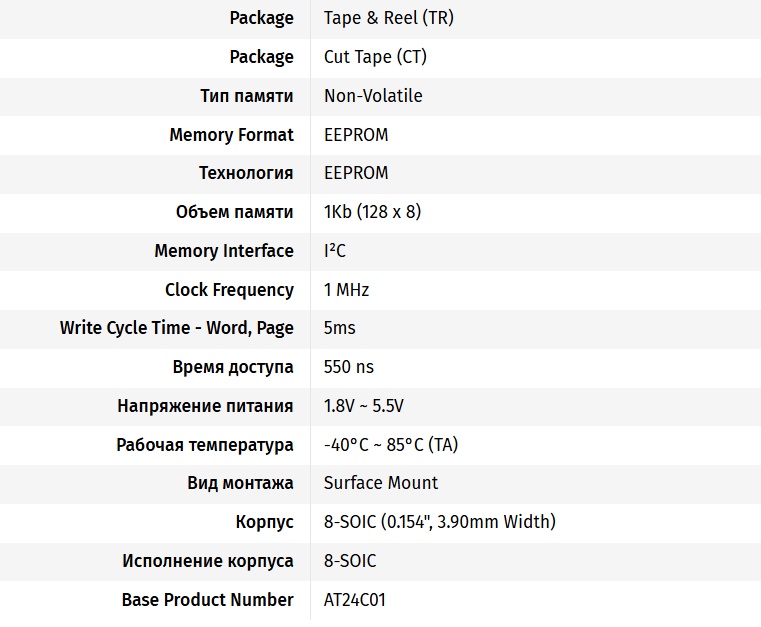Select the '1 MHz' value
Screen dimensions: 761x627
pyautogui.click(x=346, y=290)
